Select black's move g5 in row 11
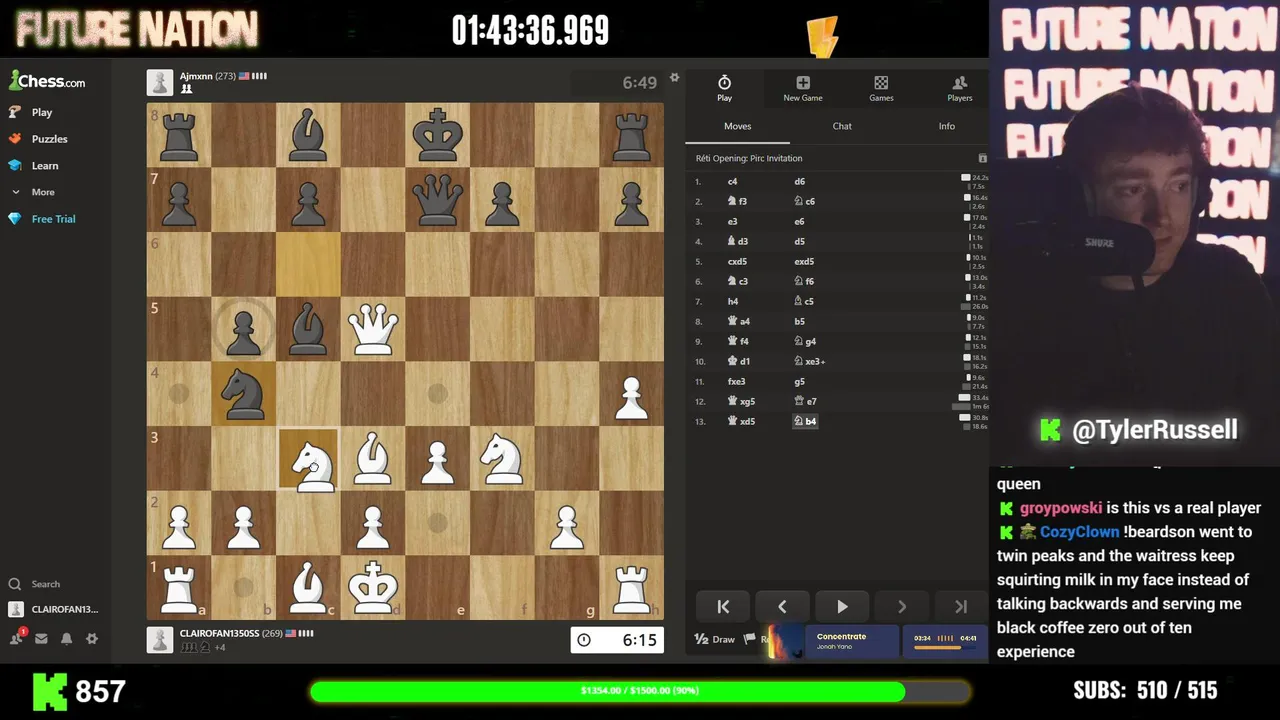 (x=799, y=381)
